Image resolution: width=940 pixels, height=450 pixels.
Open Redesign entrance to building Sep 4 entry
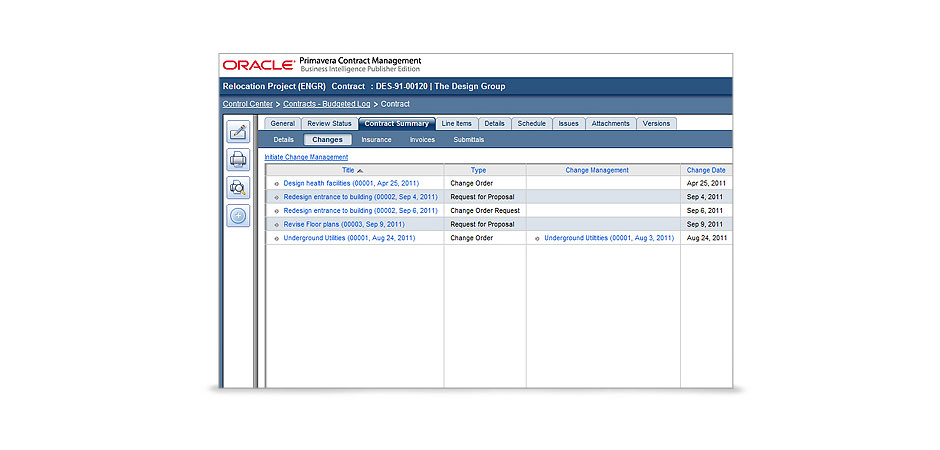(360, 198)
